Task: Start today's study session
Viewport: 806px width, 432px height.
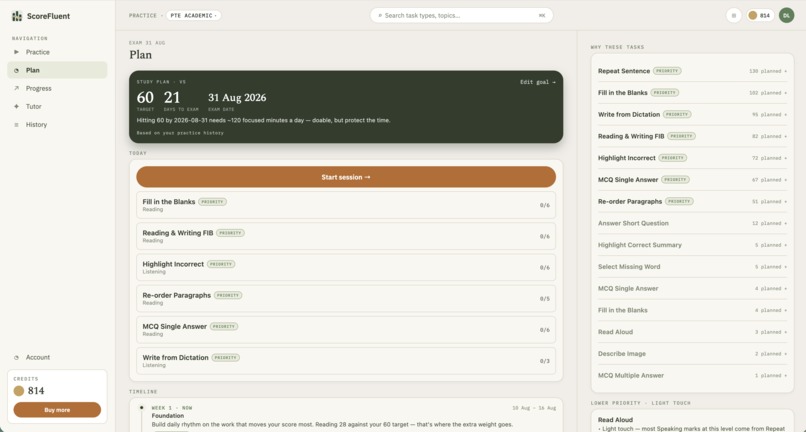Action: 346,177
